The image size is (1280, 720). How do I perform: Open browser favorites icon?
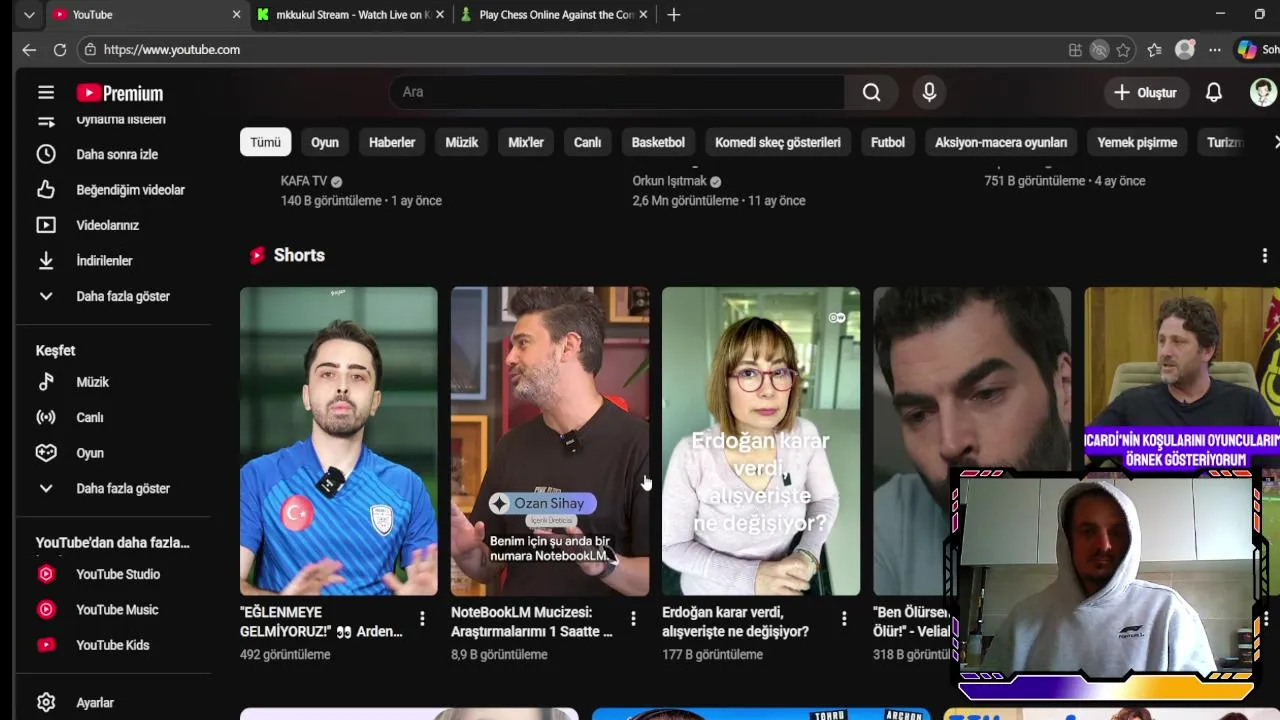pyautogui.click(x=1154, y=50)
